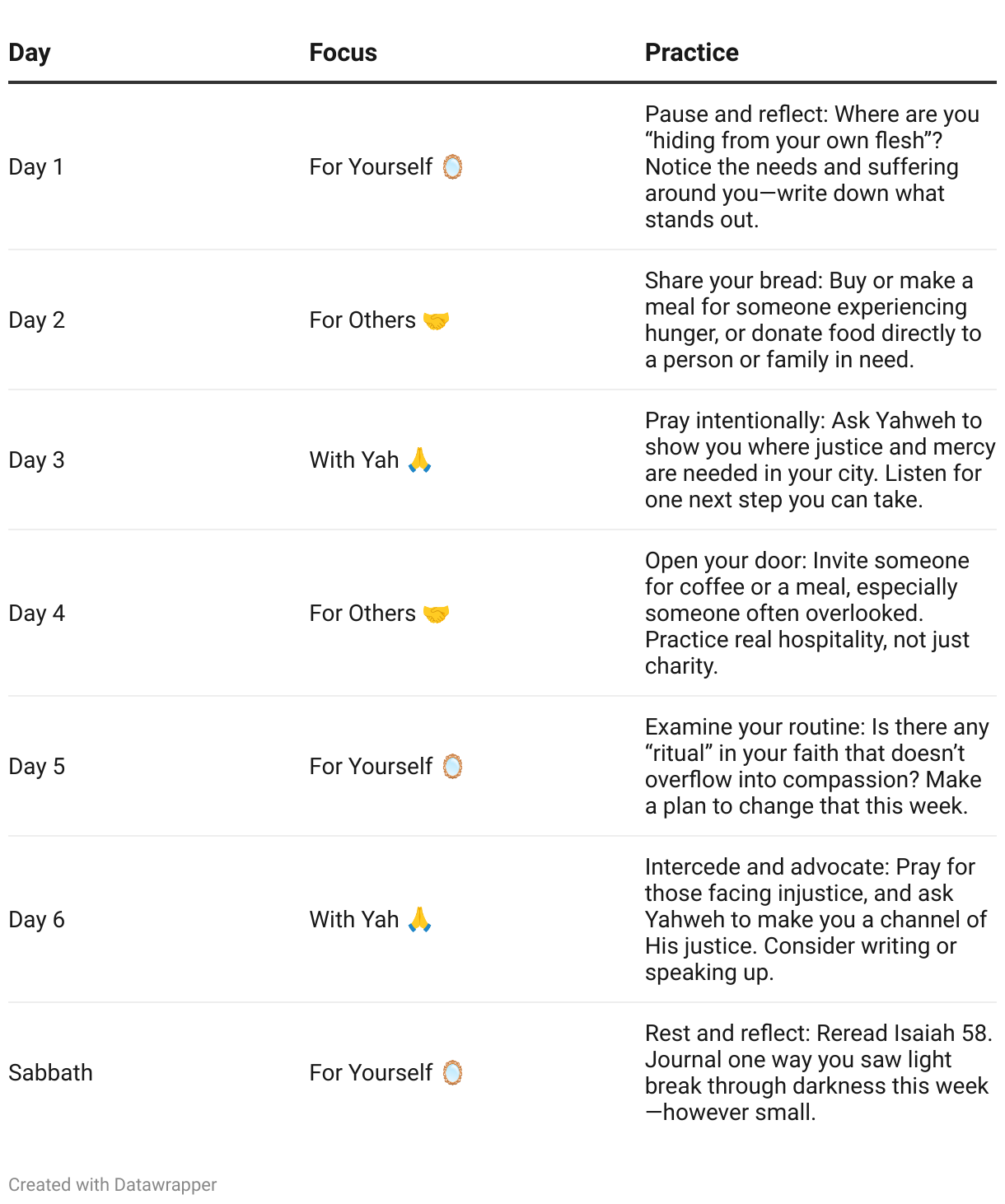The width and height of the screenshot is (1005, 1204).
Task: Click the mirror emoji in Day 5 row
Action: coord(452,767)
